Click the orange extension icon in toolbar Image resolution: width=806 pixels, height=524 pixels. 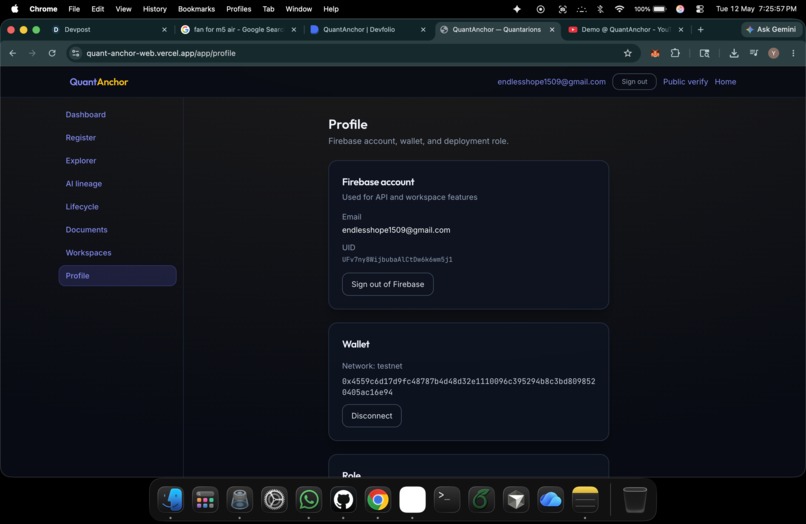click(655, 53)
